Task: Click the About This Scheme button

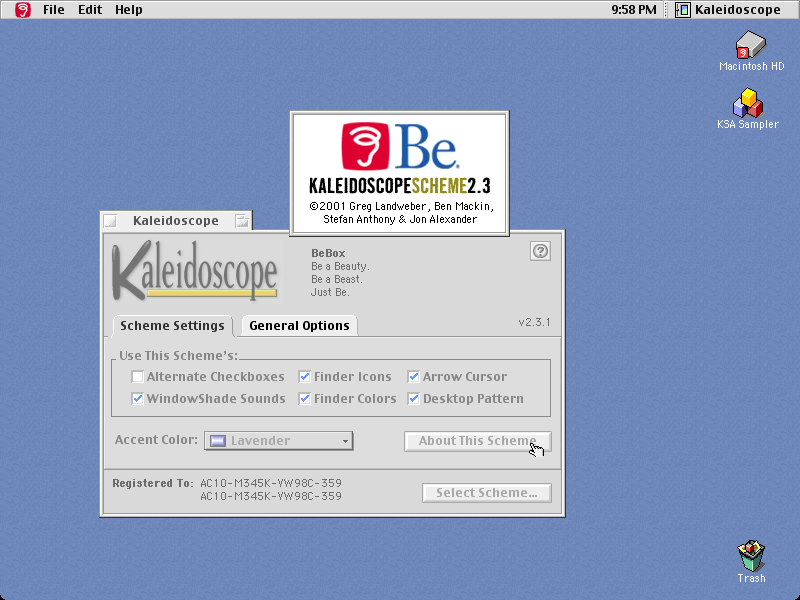Action: click(x=478, y=441)
